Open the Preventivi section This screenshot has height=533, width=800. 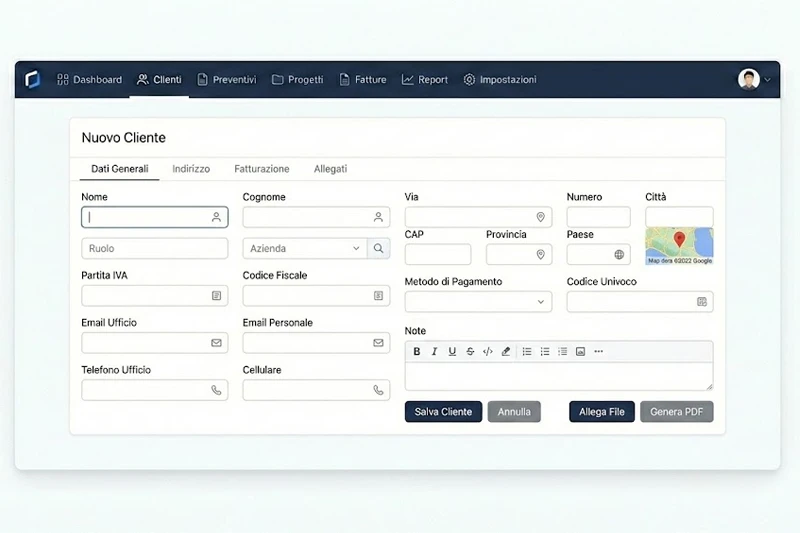pos(227,80)
